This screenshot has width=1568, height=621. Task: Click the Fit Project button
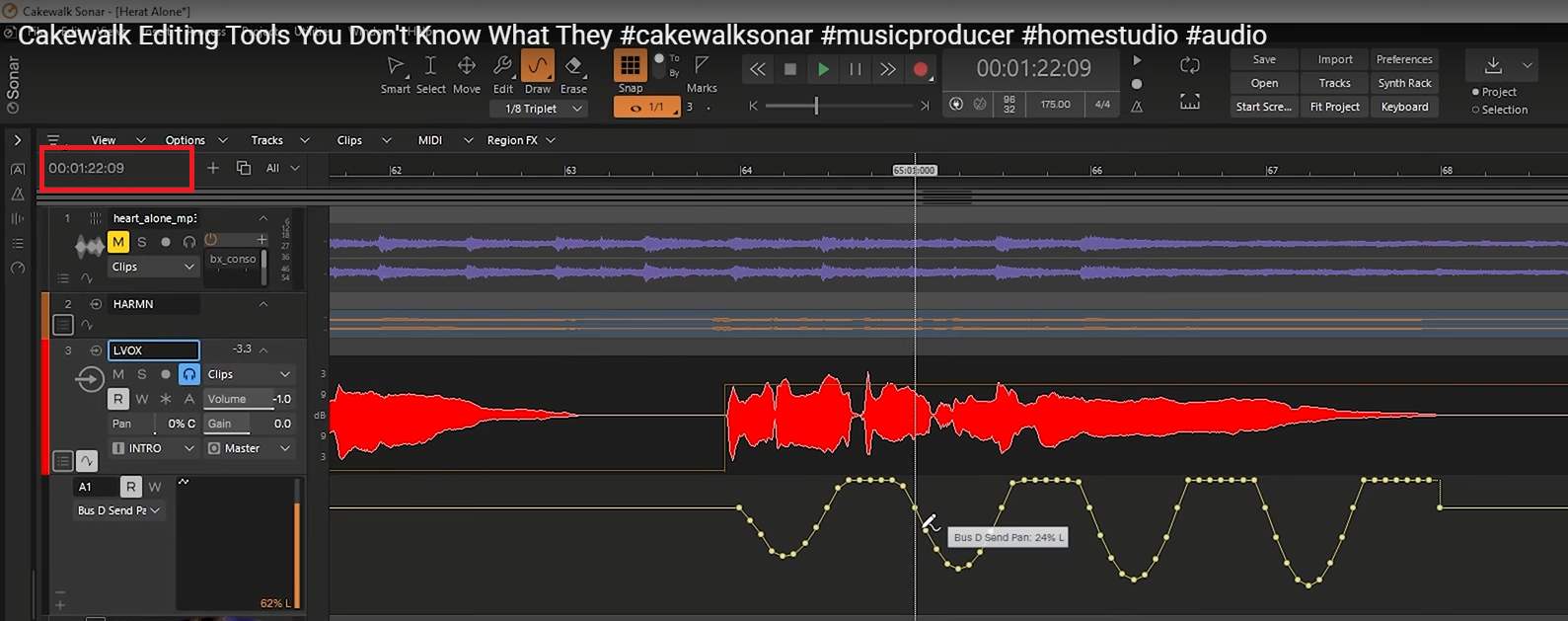click(1334, 107)
